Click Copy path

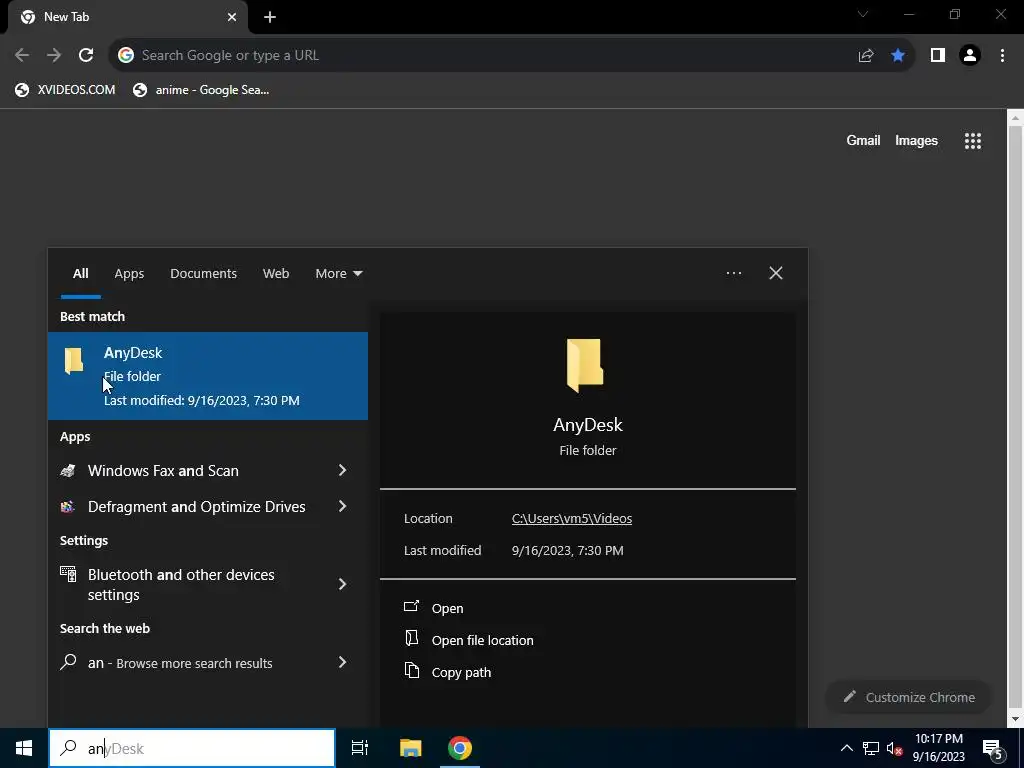coord(461,672)
